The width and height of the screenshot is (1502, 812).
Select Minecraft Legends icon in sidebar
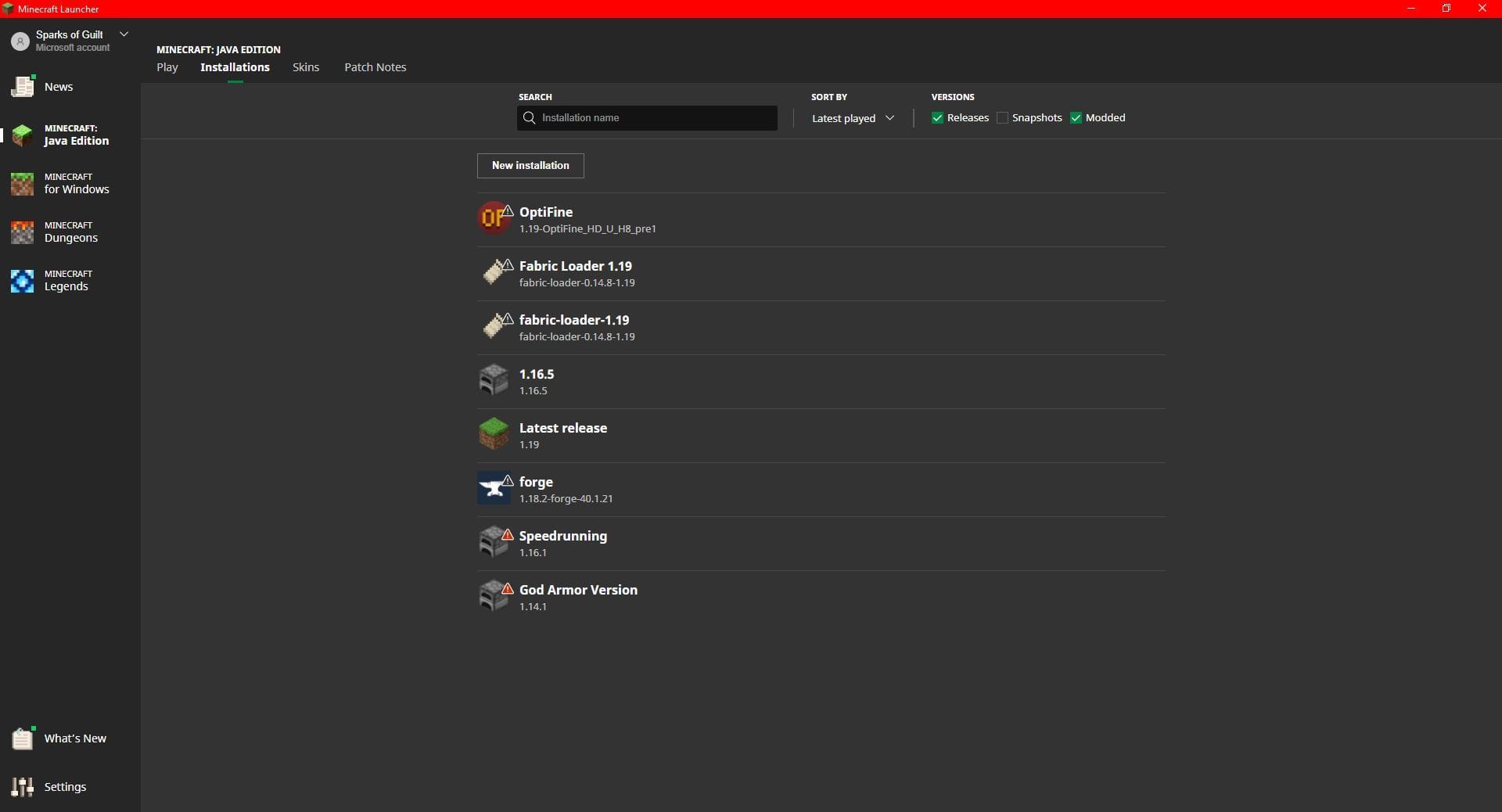click(23, 281)
